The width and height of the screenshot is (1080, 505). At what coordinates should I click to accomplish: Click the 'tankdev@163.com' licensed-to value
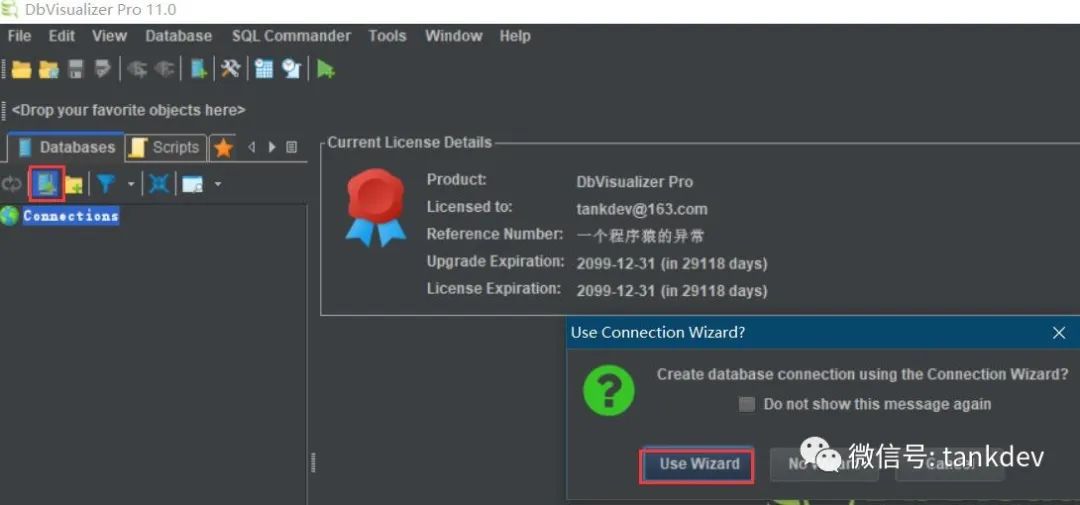(642, 209)
